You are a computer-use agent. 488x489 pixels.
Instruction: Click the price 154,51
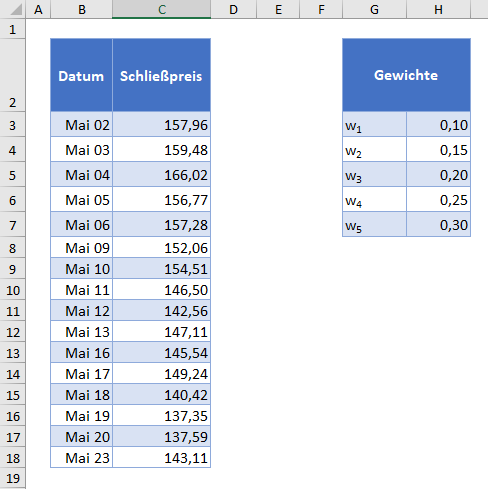162,268
